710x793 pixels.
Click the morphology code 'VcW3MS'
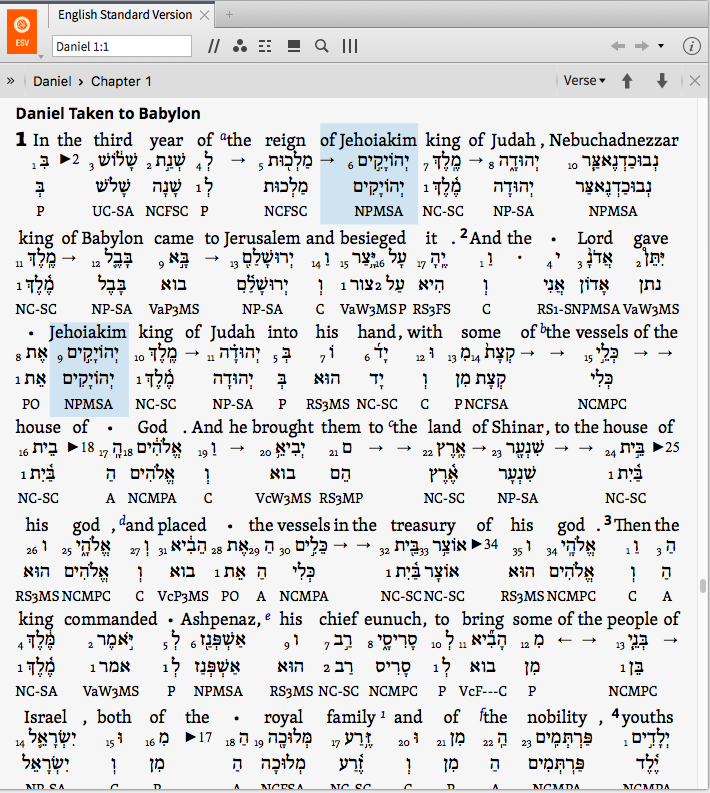[283, 498]
